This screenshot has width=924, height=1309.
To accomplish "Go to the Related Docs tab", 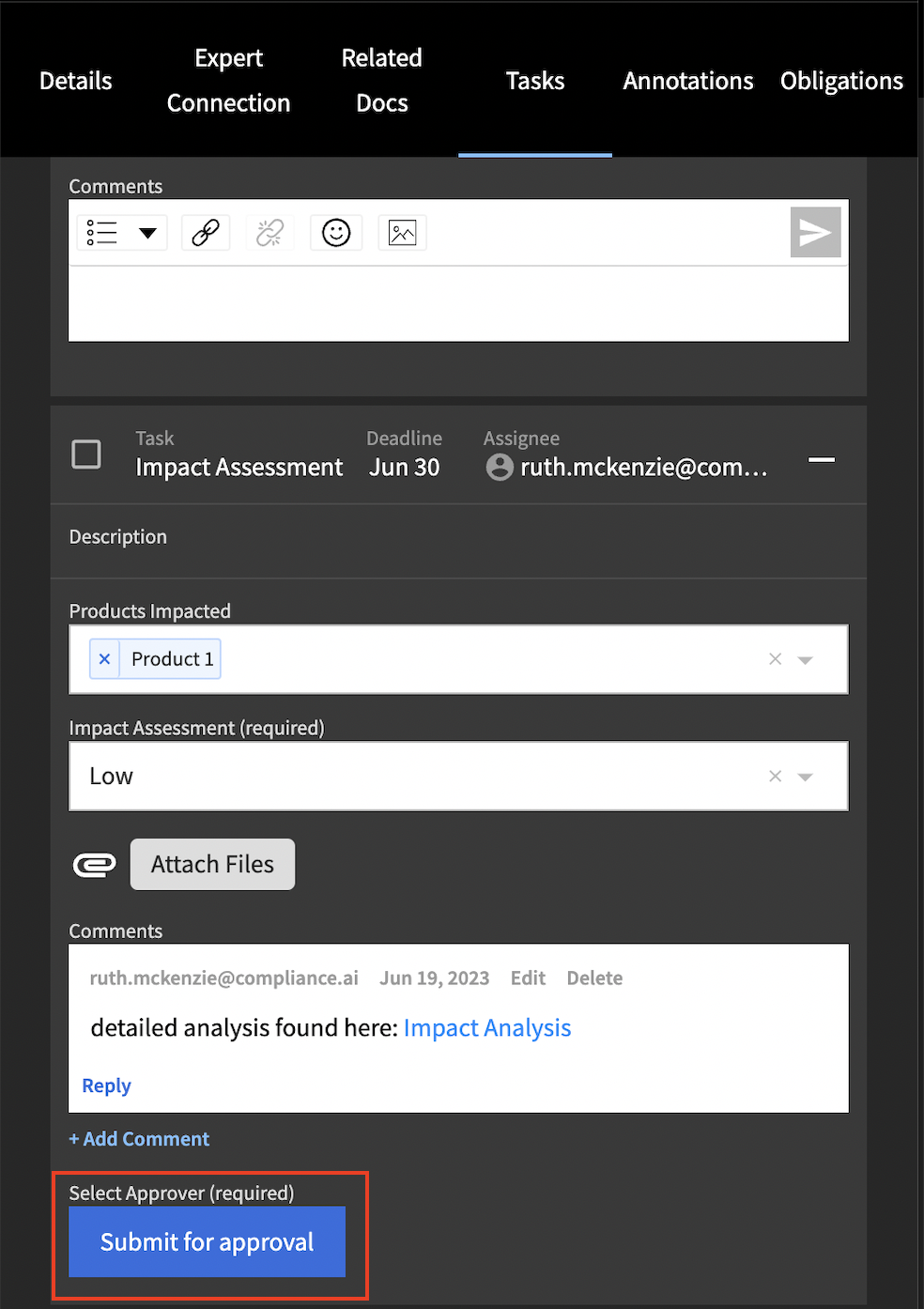I will pyautogui.click(x=382, y=80).
